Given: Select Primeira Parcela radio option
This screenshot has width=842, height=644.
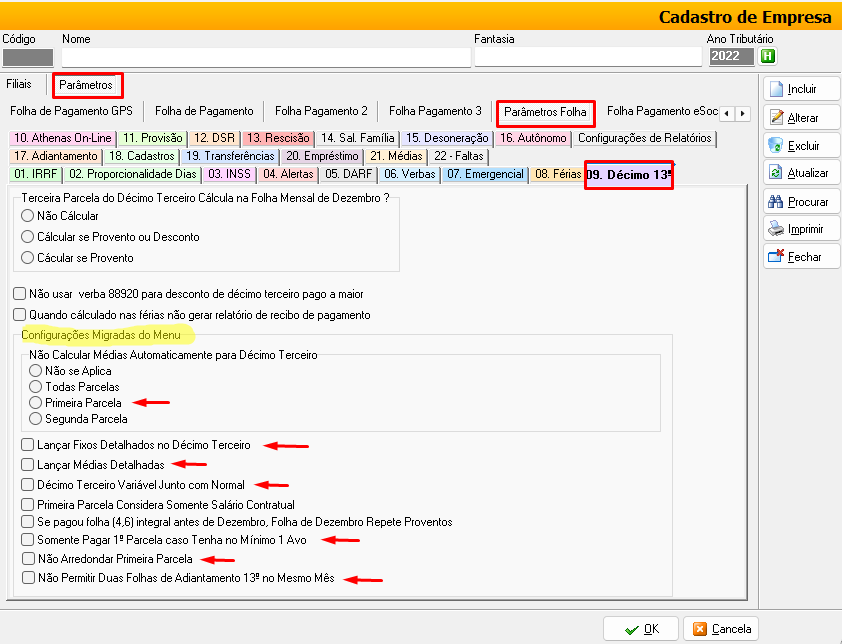Looking at the screenshot, I should [36, 403].
